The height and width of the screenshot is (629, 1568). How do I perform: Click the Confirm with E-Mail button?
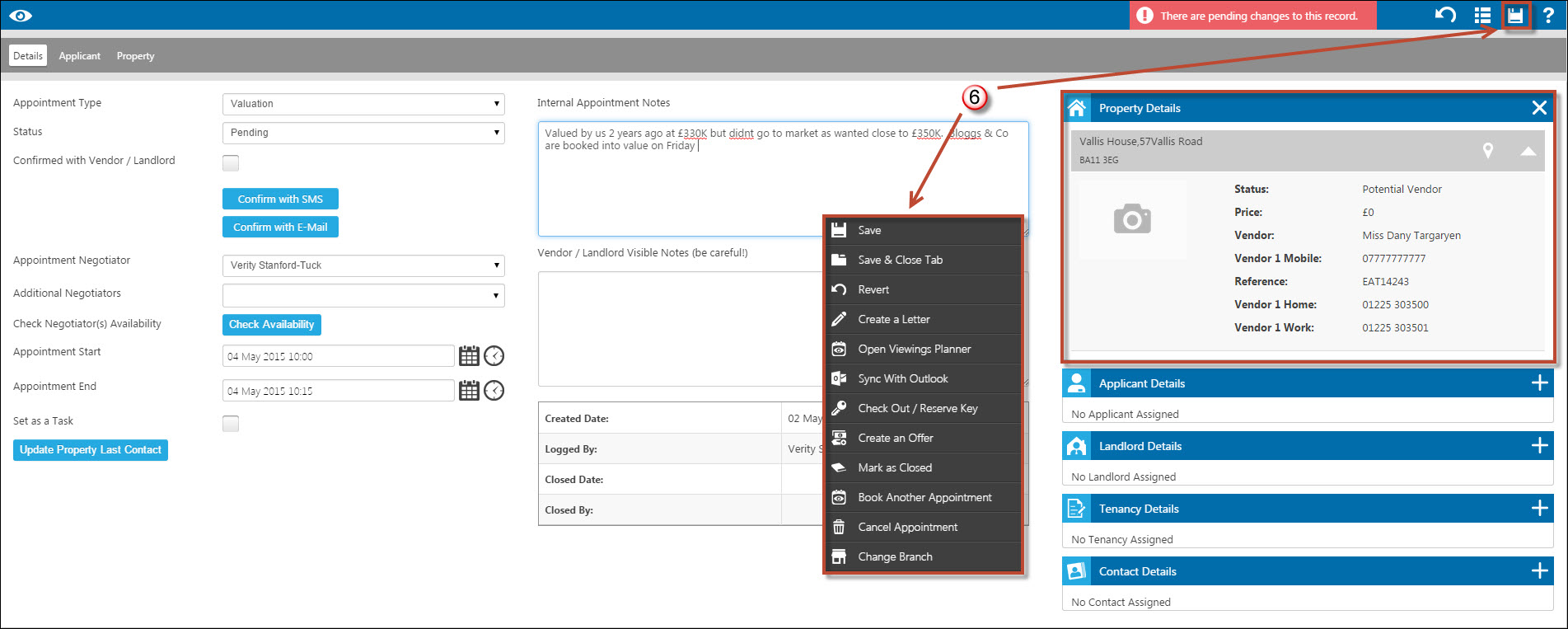coord(280,227)
